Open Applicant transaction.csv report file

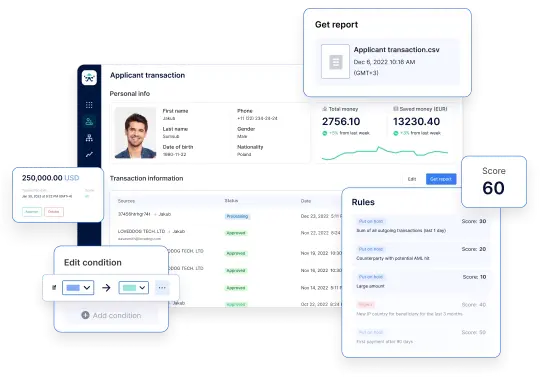pos(387,62)
